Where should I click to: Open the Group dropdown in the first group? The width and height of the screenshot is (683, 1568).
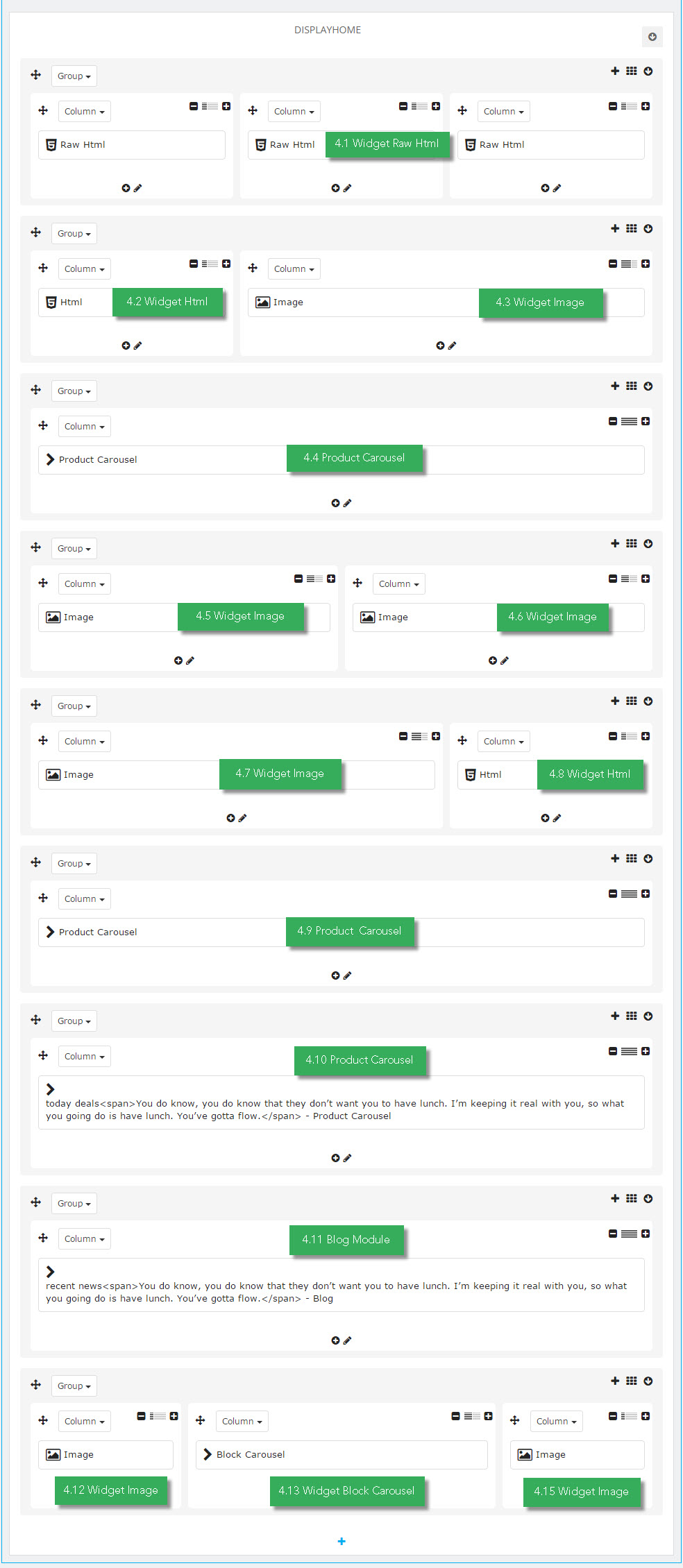[x=74, y=76]
